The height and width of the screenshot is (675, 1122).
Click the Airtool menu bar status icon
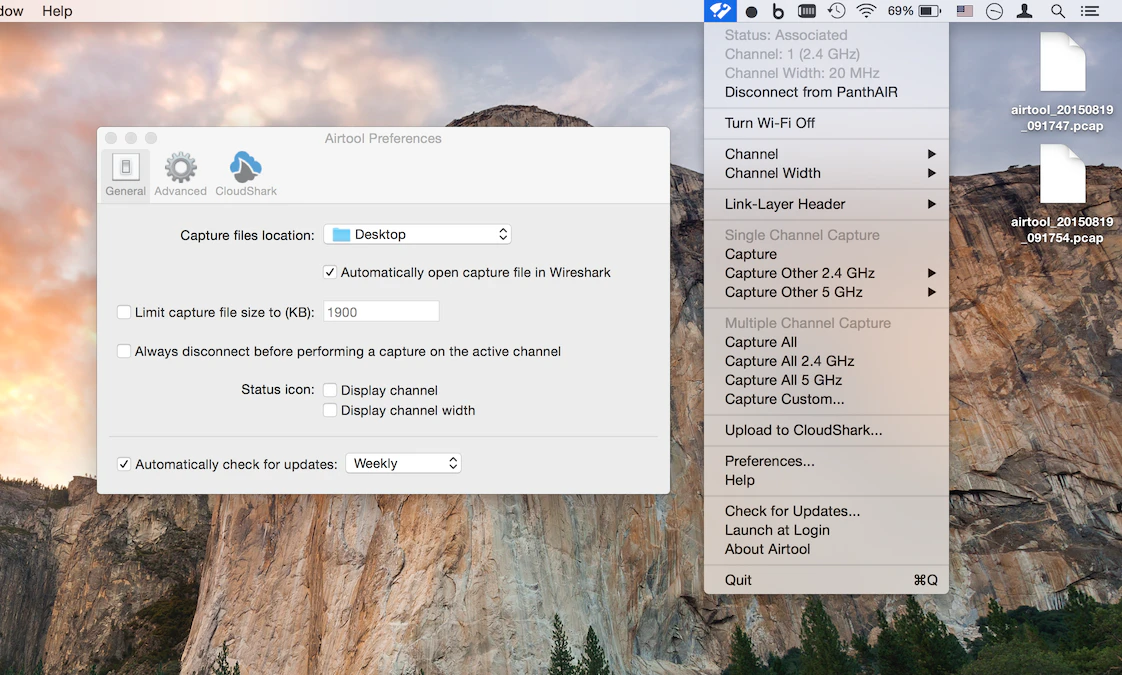pos(720,11)
